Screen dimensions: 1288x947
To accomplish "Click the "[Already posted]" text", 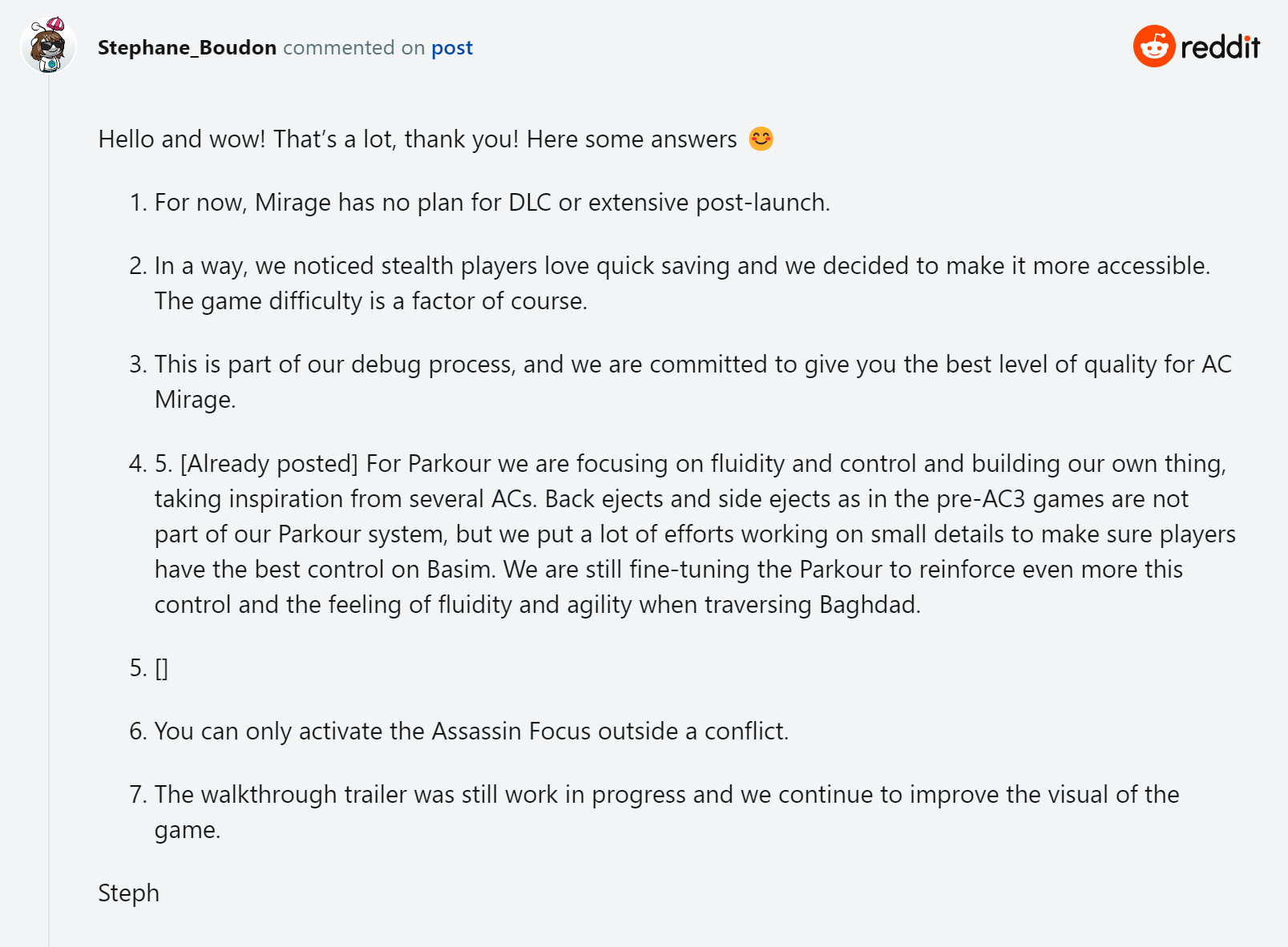I will click(269, 464).
